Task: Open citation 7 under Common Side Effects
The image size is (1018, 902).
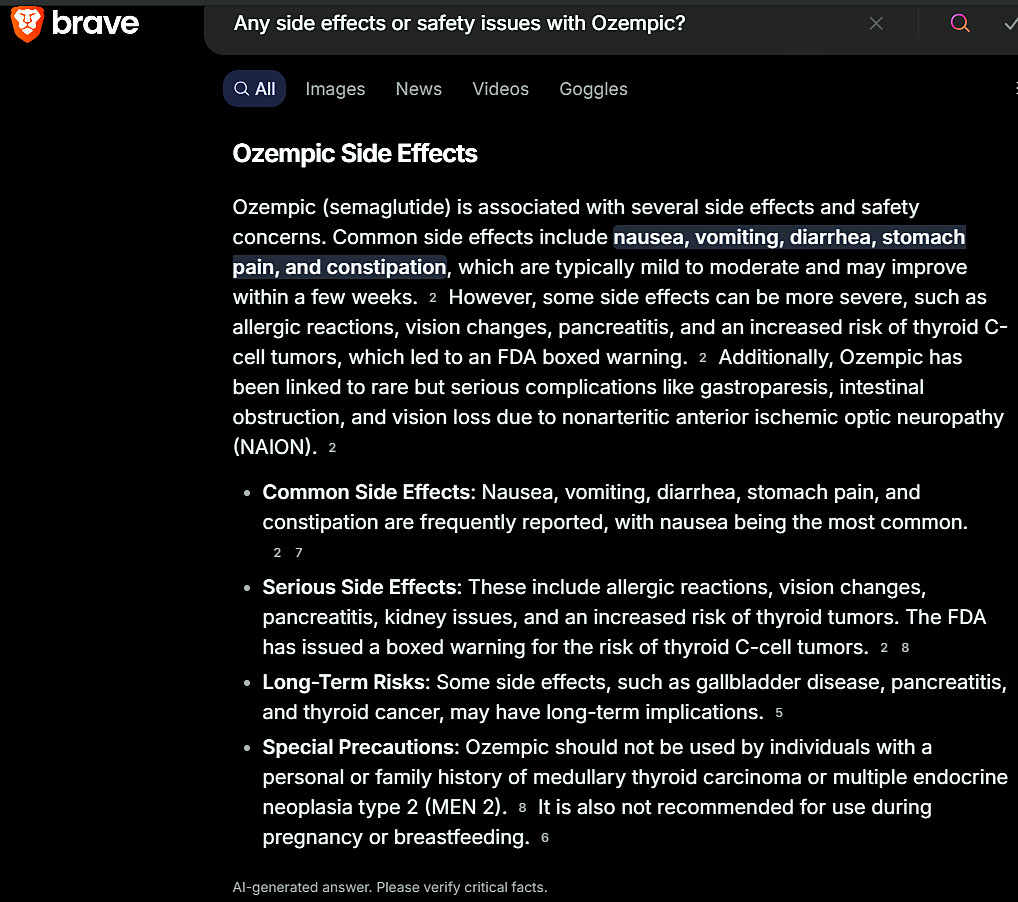Action: coord(298,553)
